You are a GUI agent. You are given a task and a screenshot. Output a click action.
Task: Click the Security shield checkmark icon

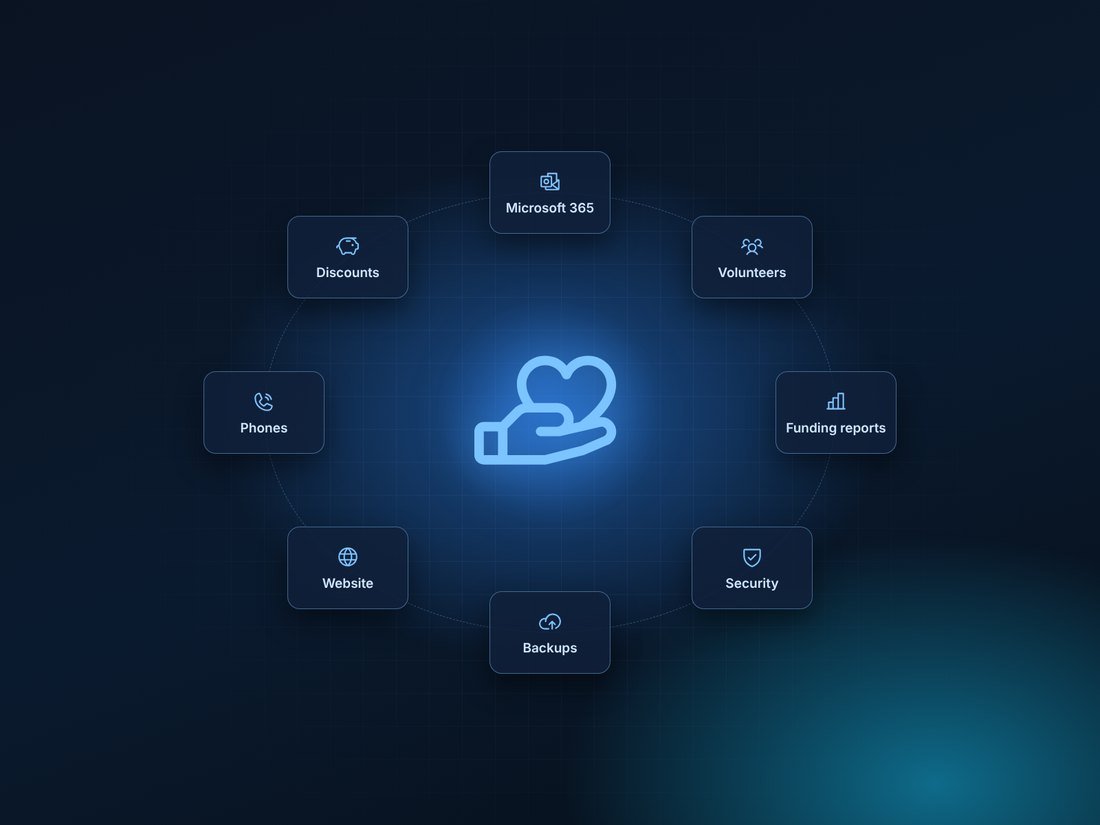752,557
